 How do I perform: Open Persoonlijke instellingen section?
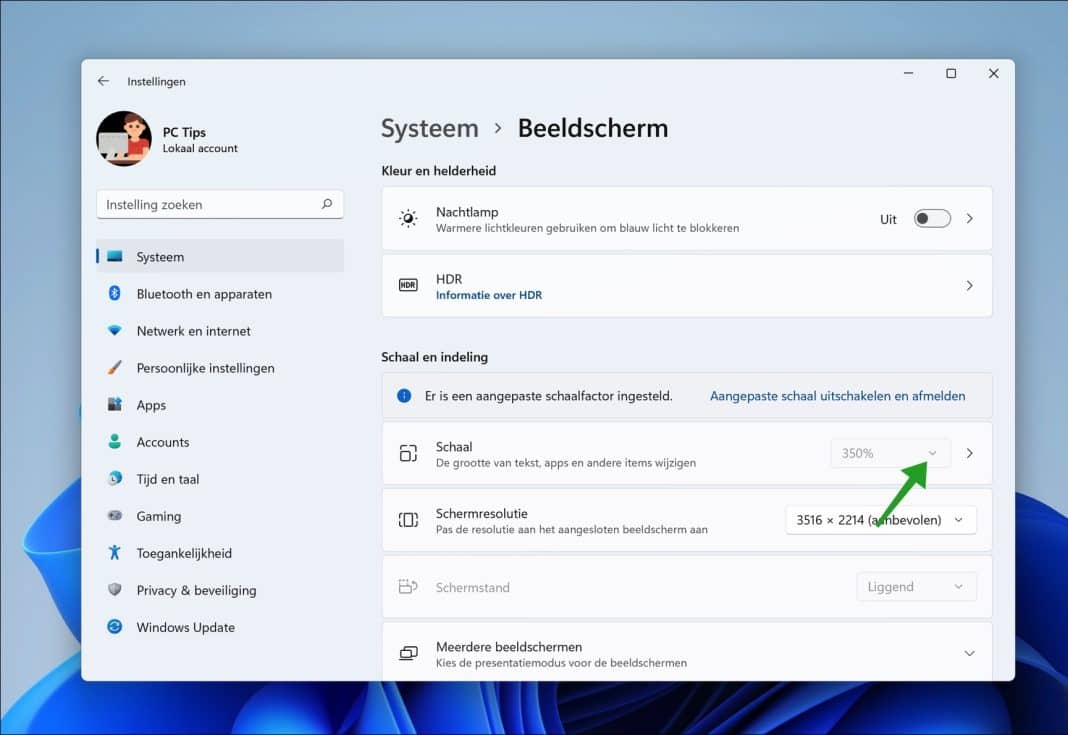click(x=205, y=367)
